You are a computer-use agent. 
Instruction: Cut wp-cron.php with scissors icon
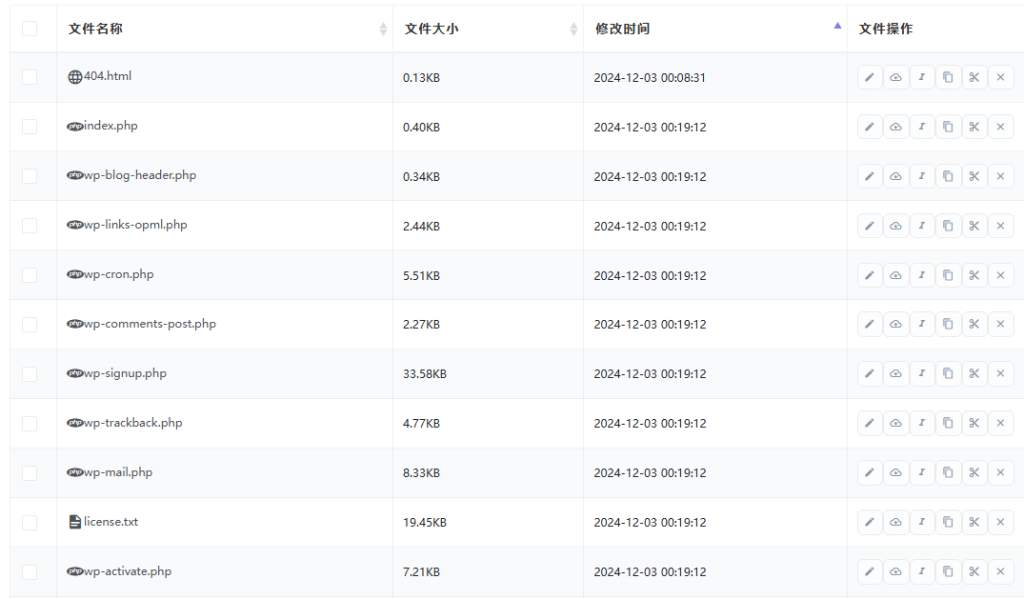(x=974, y=275)
